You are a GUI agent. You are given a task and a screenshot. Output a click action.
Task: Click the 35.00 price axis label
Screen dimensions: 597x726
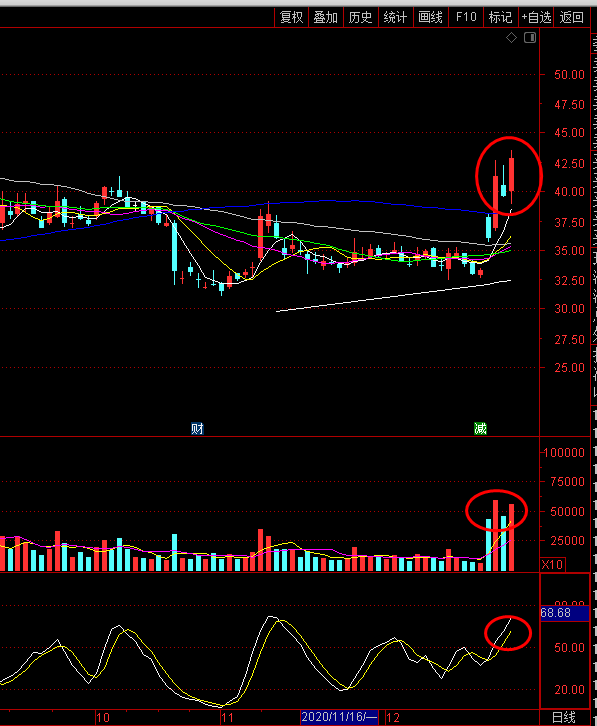tap(569, 250)
